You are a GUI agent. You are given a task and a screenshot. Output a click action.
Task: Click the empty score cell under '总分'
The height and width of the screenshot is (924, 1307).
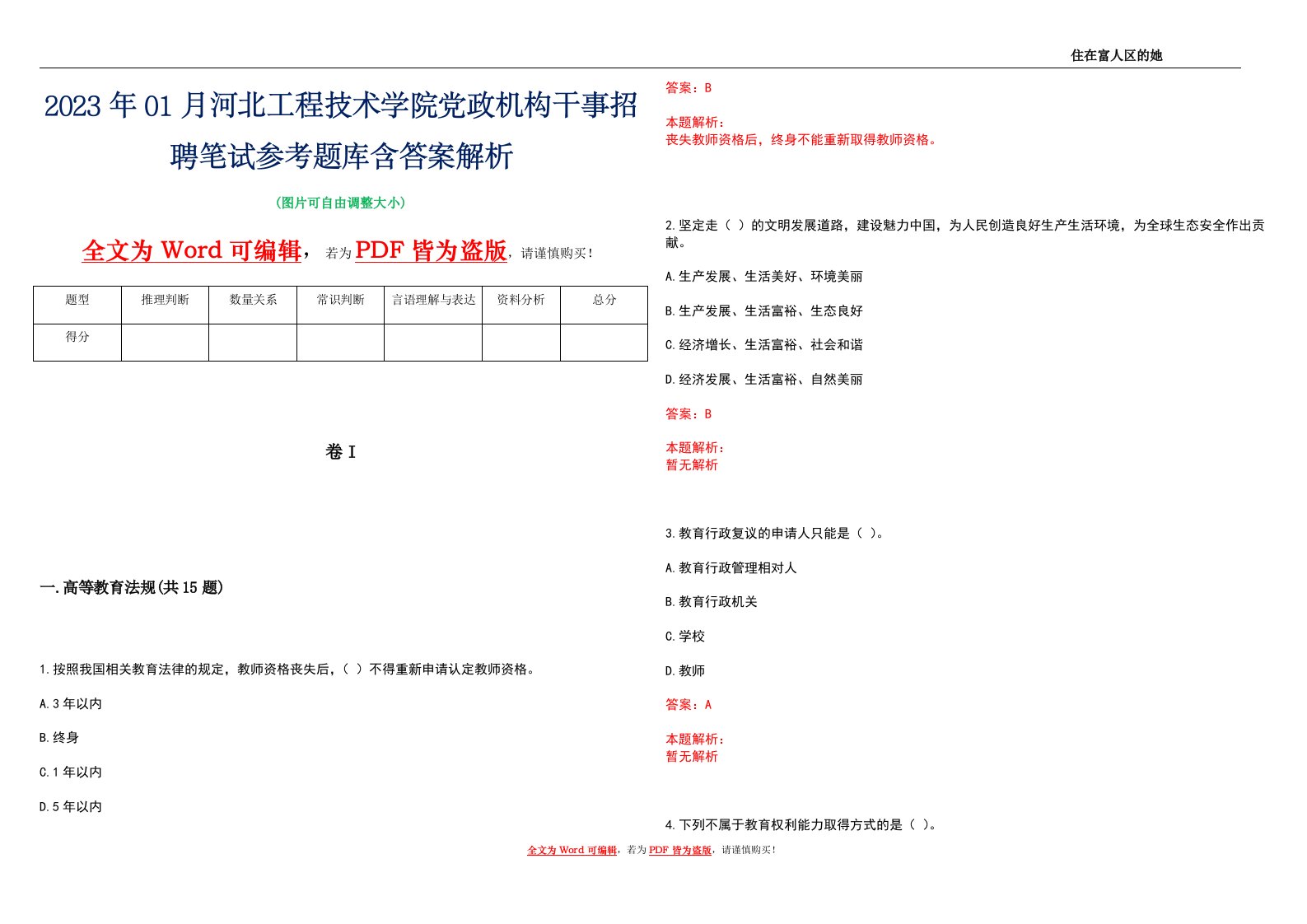pyautogui.click(x=604, y=343)
